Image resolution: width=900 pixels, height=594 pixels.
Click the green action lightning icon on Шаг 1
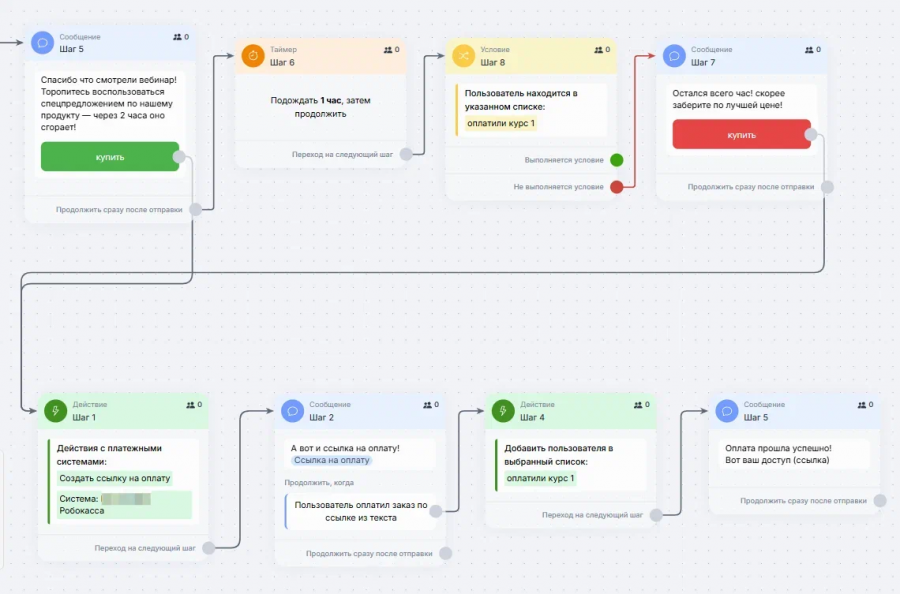tap(56, 411)
